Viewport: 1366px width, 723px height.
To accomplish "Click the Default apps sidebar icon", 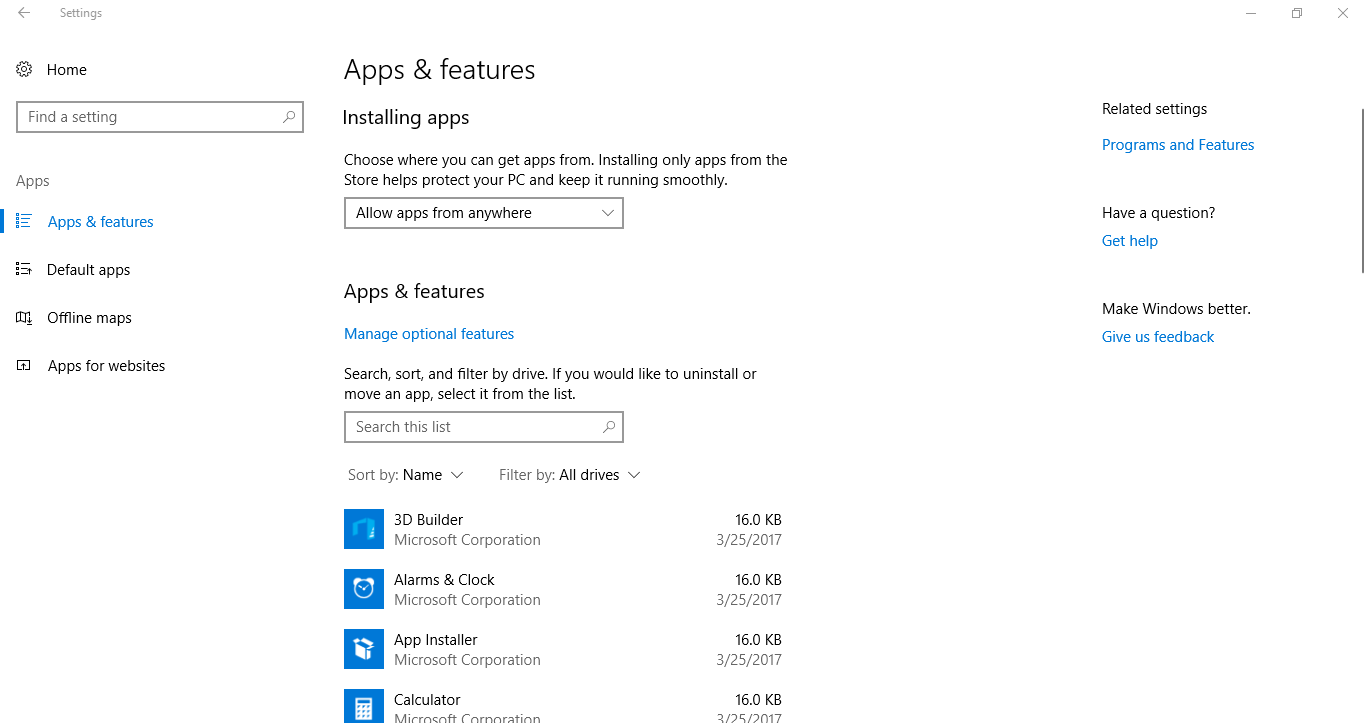I will pyautogui.click(x=24, y=269).
